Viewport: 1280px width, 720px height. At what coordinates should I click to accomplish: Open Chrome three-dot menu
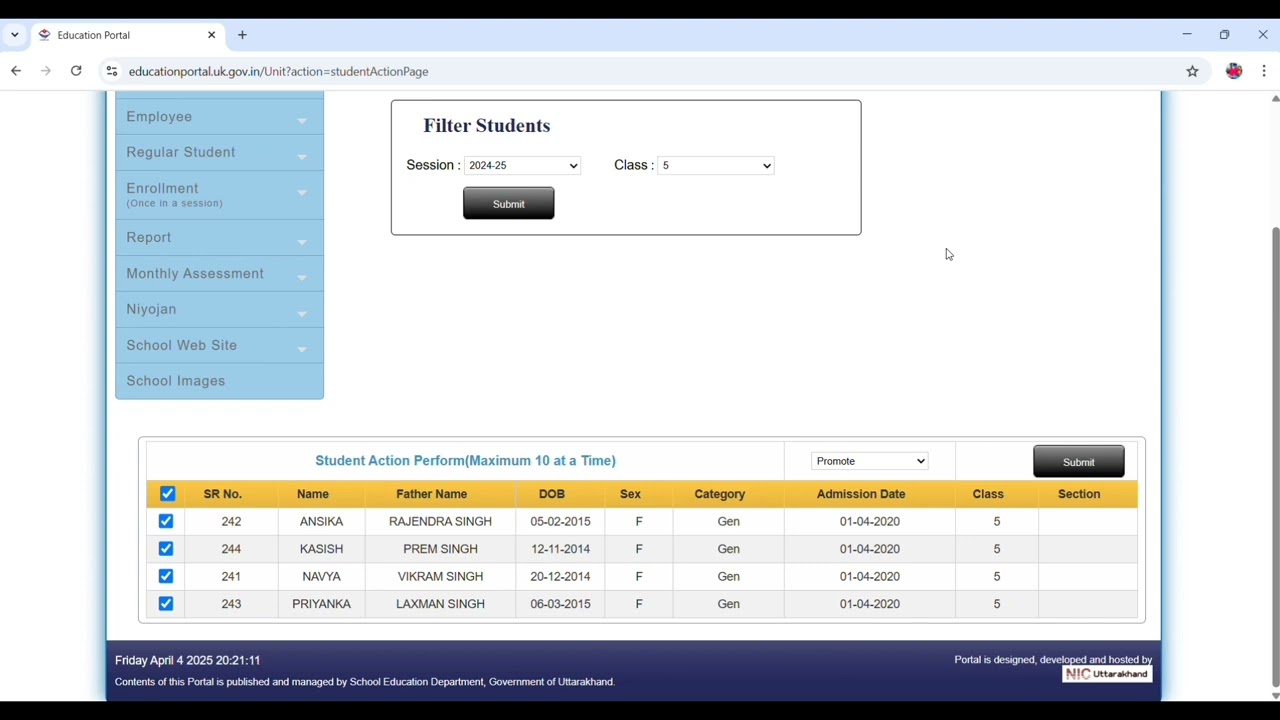coord(1264,71)
